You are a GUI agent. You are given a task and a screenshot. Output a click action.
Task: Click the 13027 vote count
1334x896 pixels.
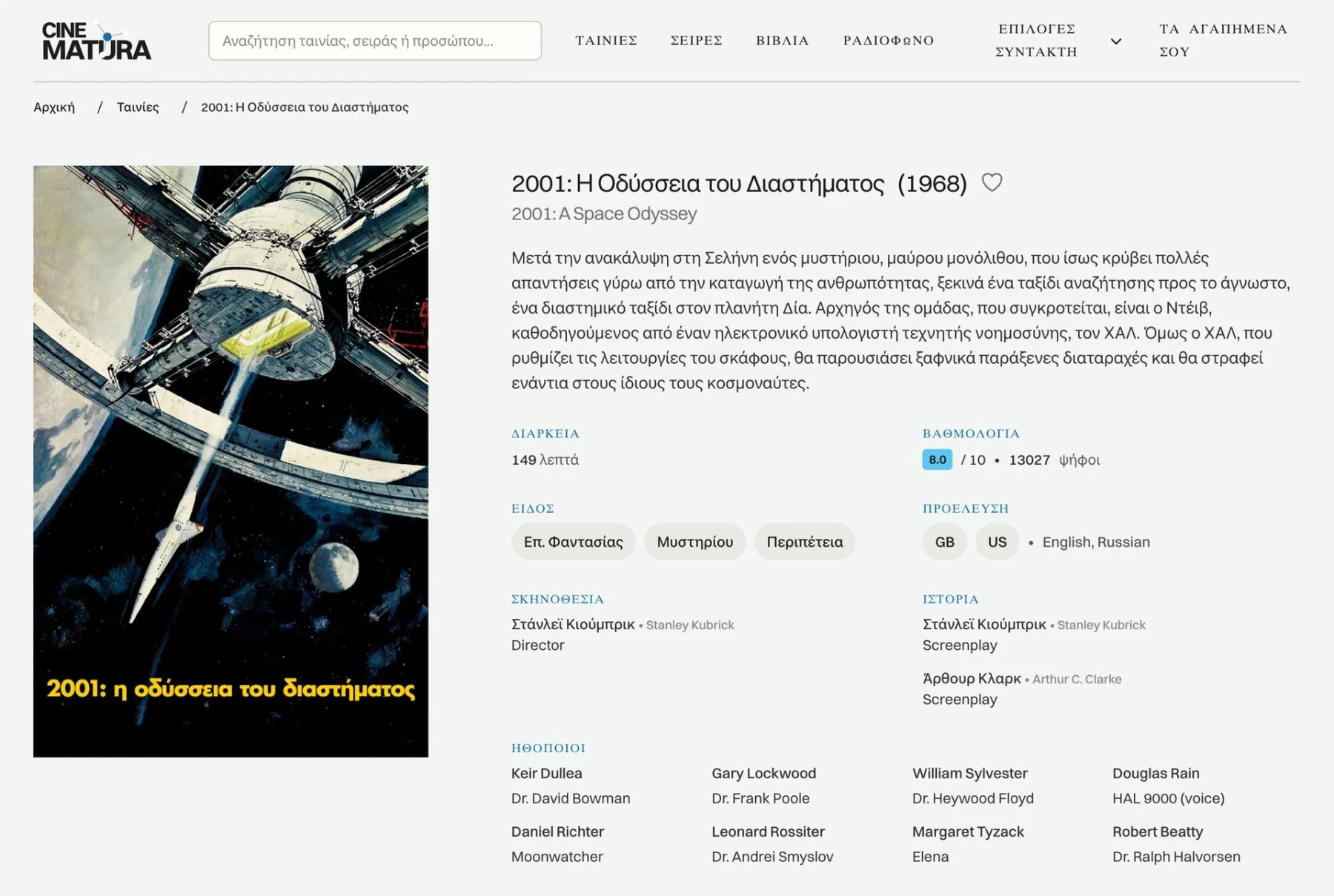coord(1029,459)
